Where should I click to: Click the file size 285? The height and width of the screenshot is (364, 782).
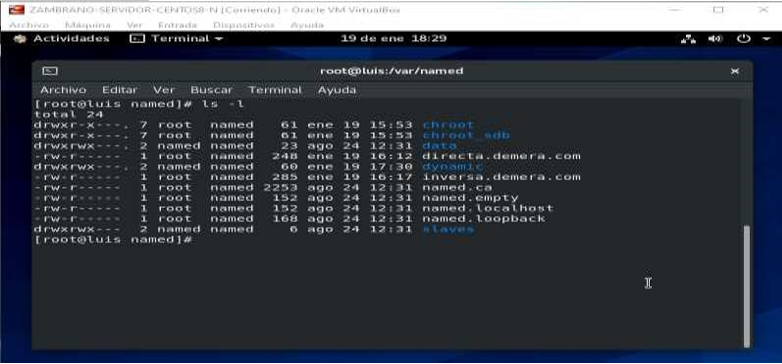(285, 177)
